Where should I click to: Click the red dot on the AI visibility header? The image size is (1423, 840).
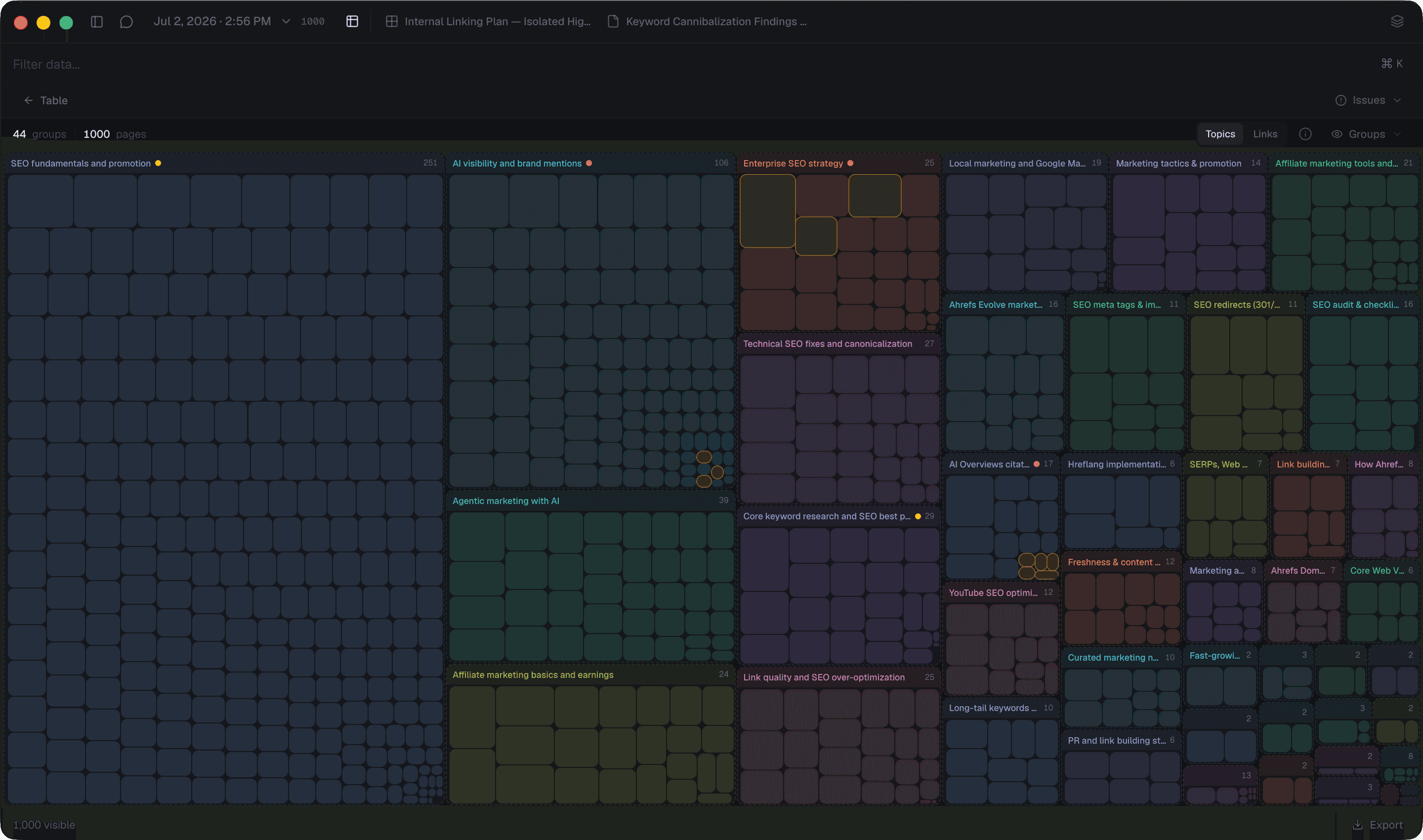point(588,163)
